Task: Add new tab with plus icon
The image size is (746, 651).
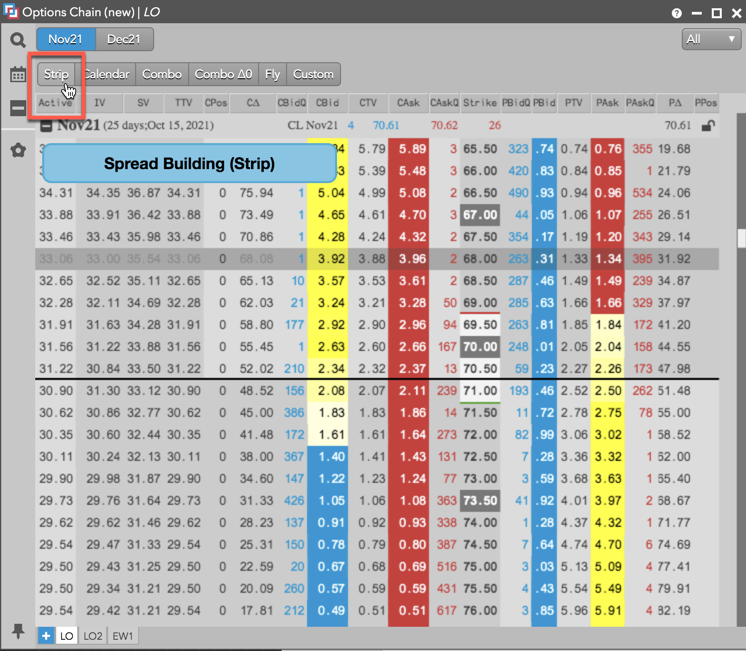Action: click(46, 635)
